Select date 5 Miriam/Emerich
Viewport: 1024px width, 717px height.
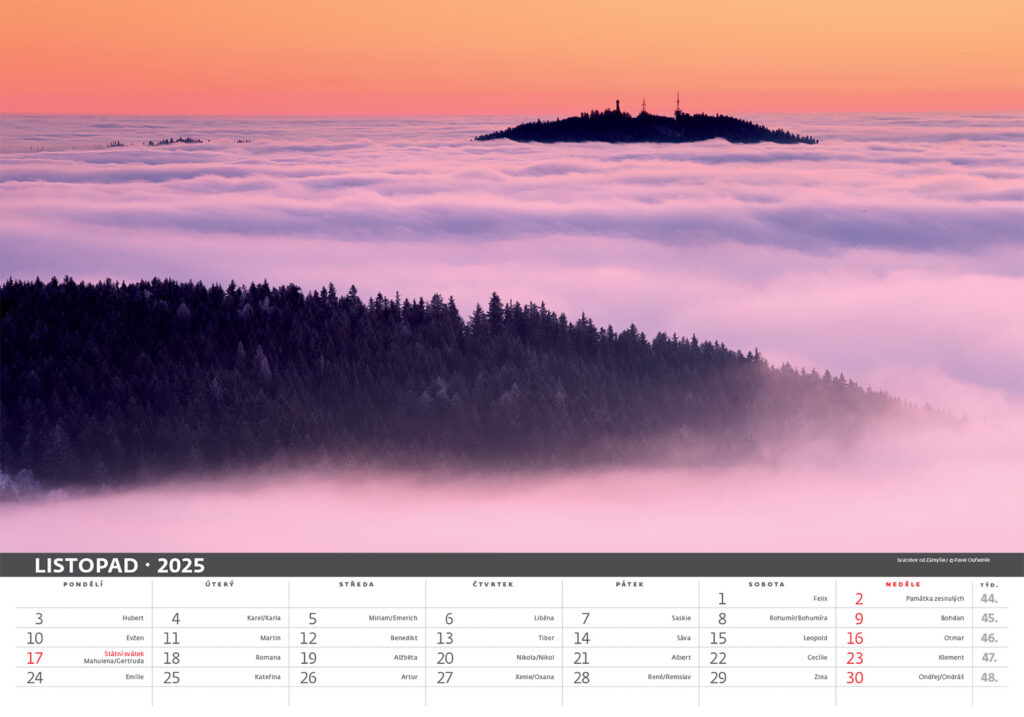312,619
